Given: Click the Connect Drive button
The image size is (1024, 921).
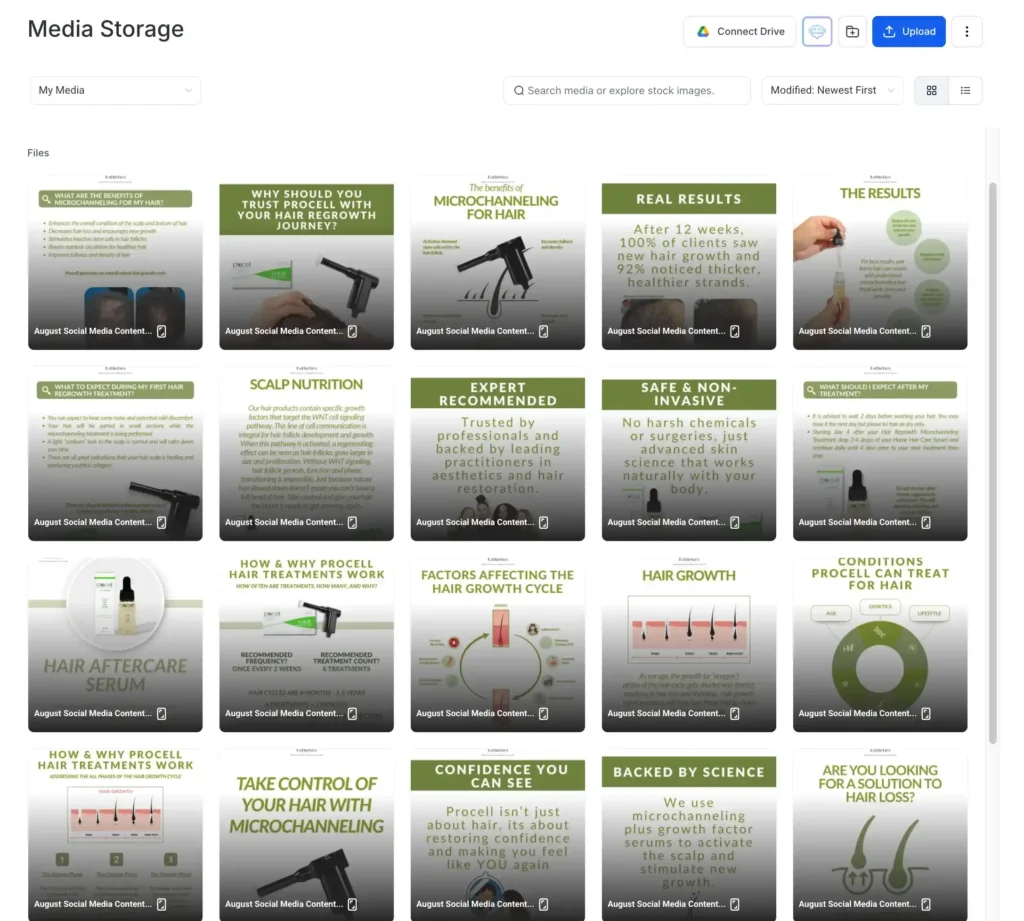Looking at the screenshot, I should pyautogui.click(x=739, y=31).
